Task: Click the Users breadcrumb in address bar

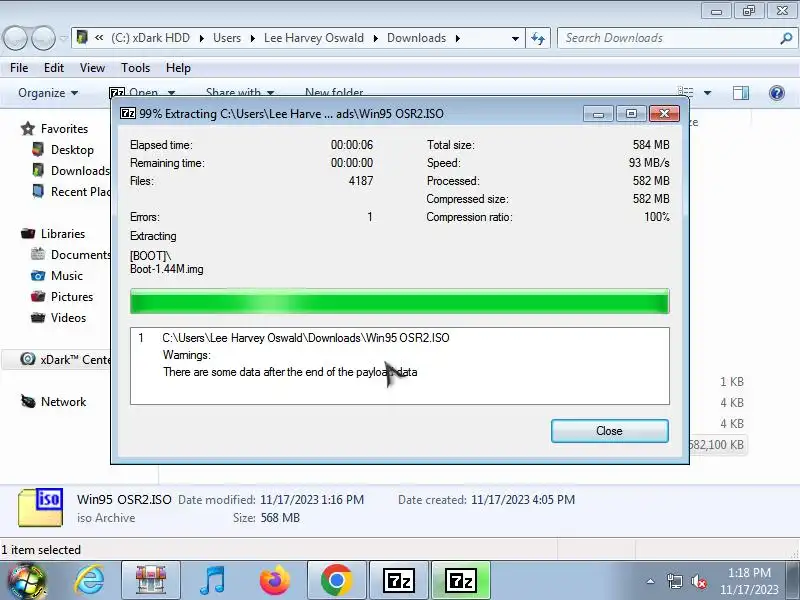Action: pos(227,38)
